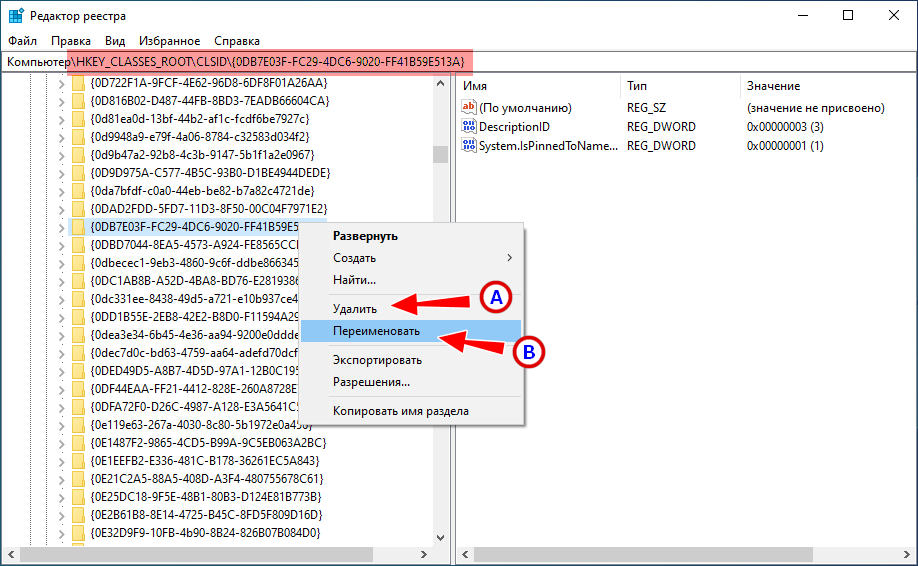Click Копировать имя раздела option
Viewport: 918px width, 566px height.
pyautogui.click(x=400, y=411)
